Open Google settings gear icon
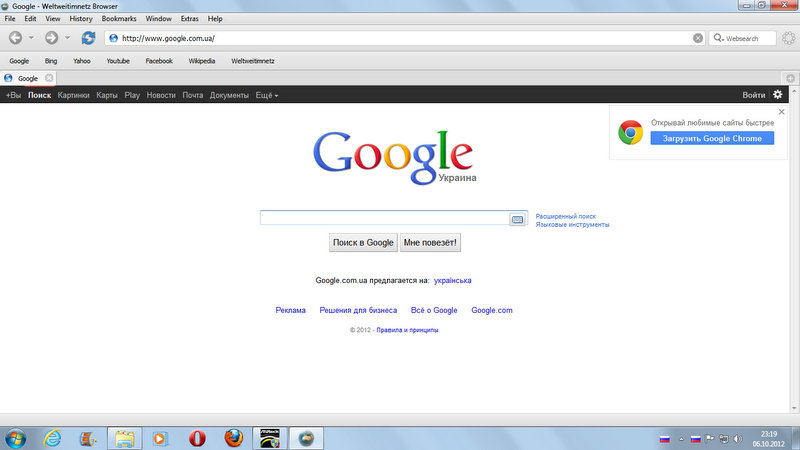 click(778, 94)
